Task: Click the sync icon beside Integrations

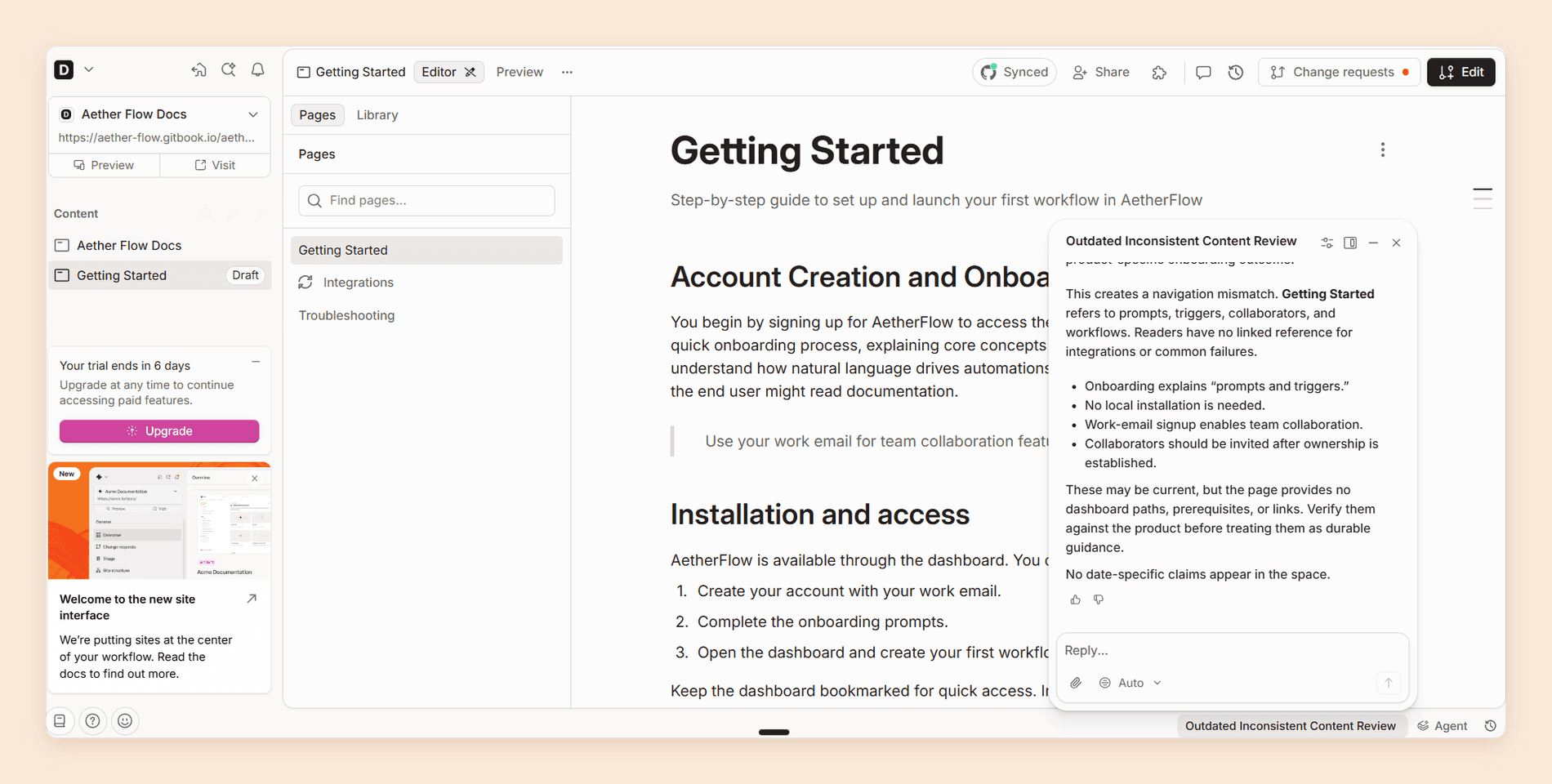Action: click(x=305, y=283)
